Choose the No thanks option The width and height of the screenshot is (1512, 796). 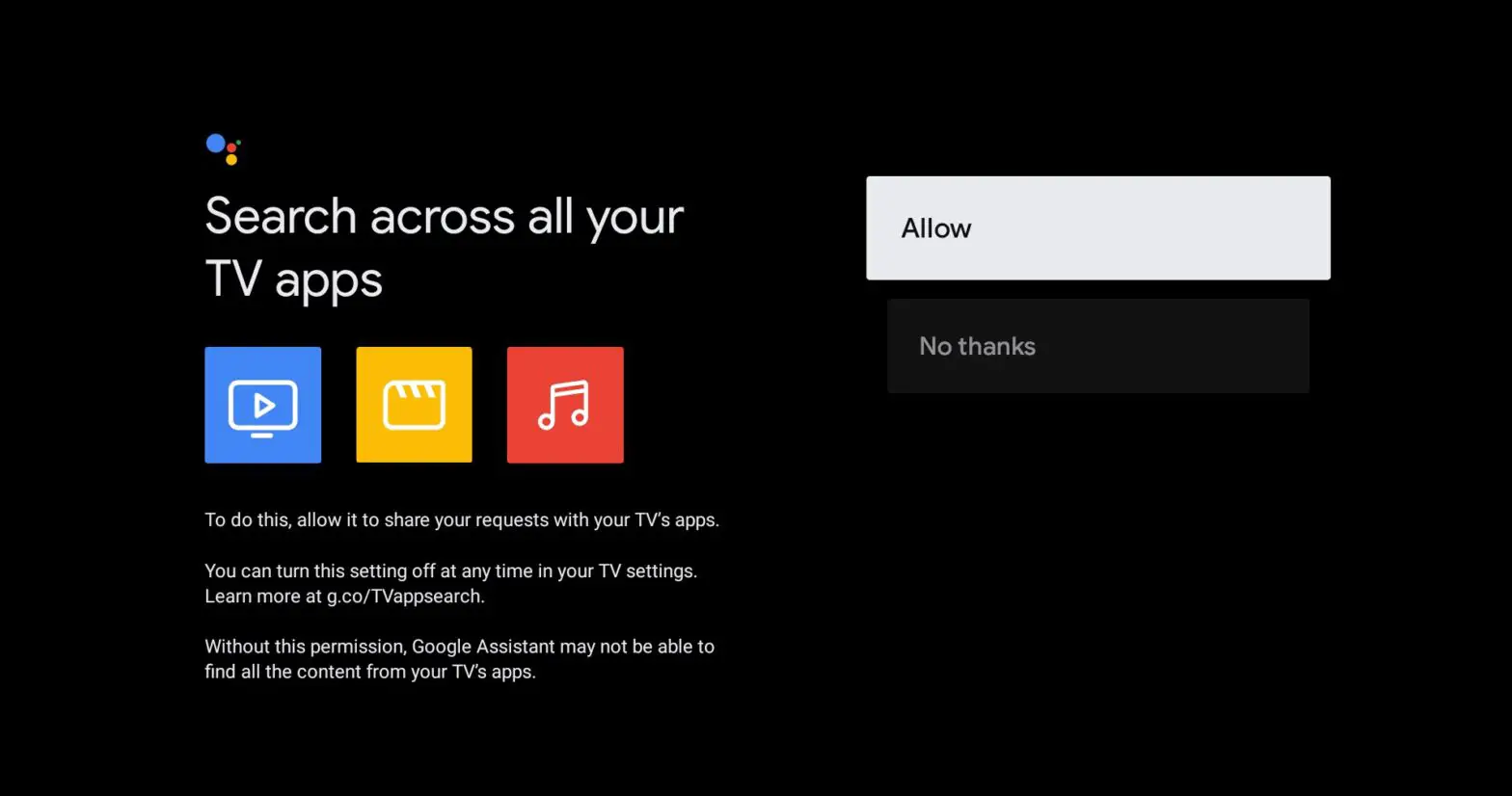[1098, 346]
